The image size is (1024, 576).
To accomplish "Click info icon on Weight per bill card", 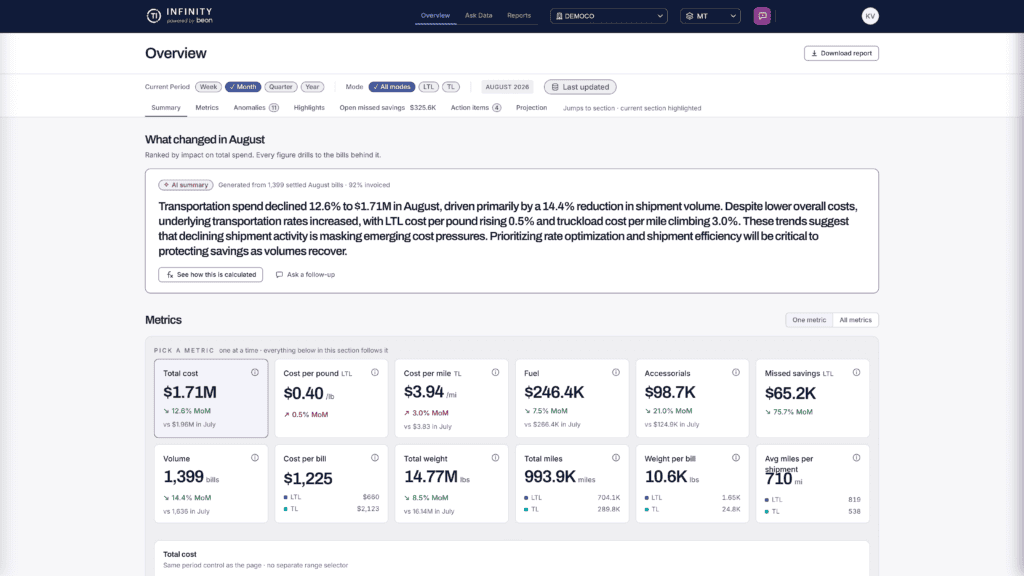I will 736,458.
